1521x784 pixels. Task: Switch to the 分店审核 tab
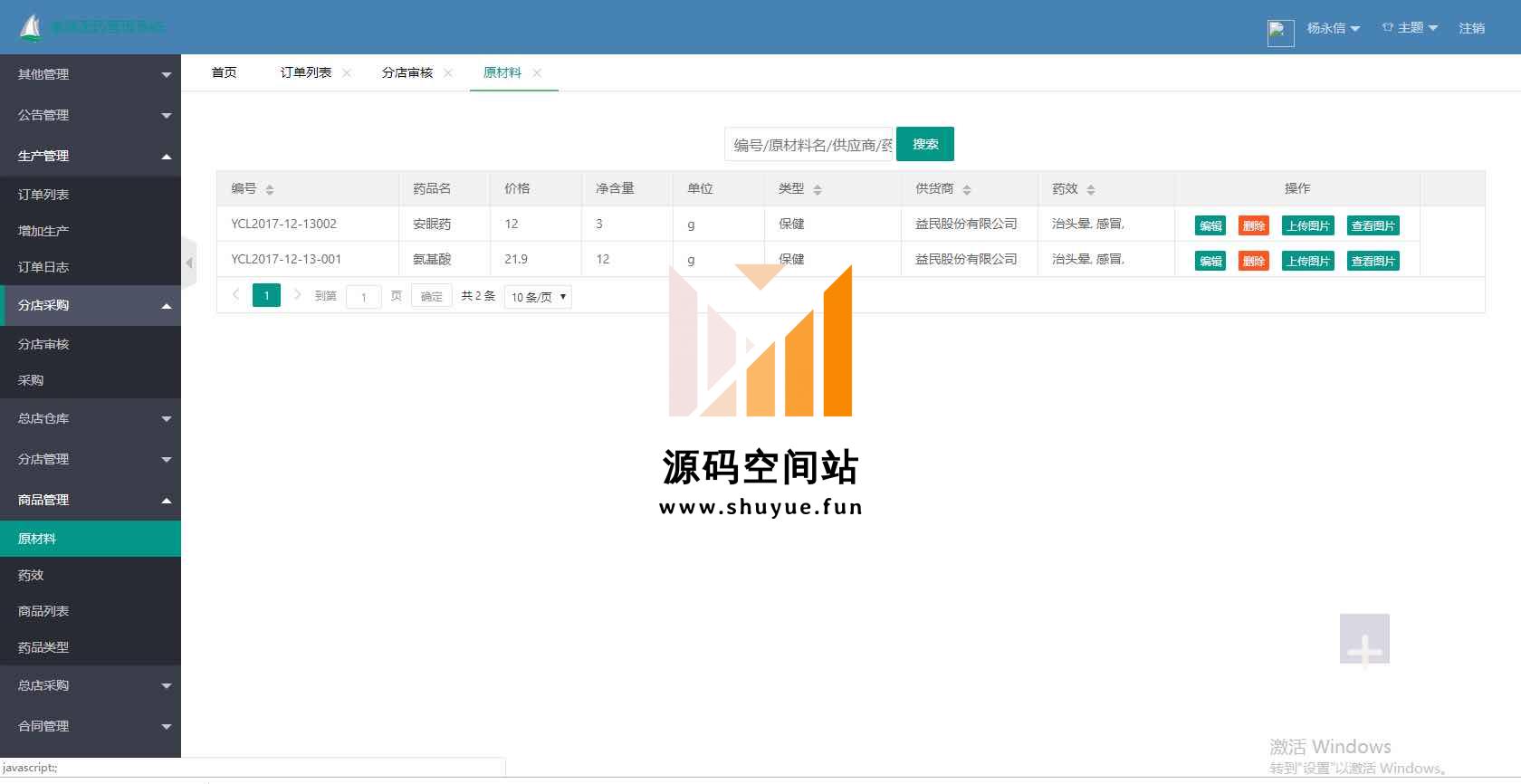407,72
